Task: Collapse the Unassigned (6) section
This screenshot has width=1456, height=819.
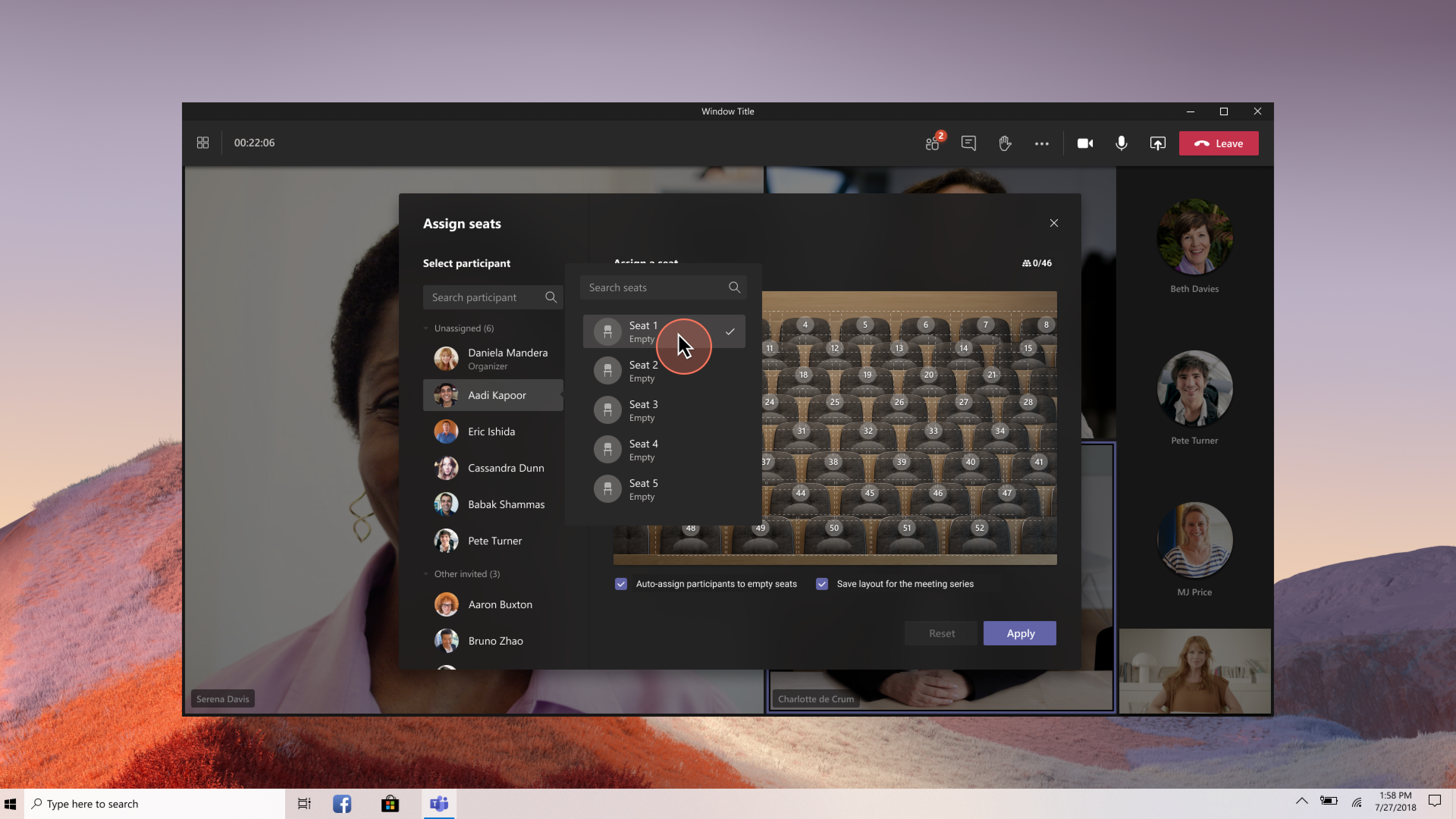Action: [425, 328]
